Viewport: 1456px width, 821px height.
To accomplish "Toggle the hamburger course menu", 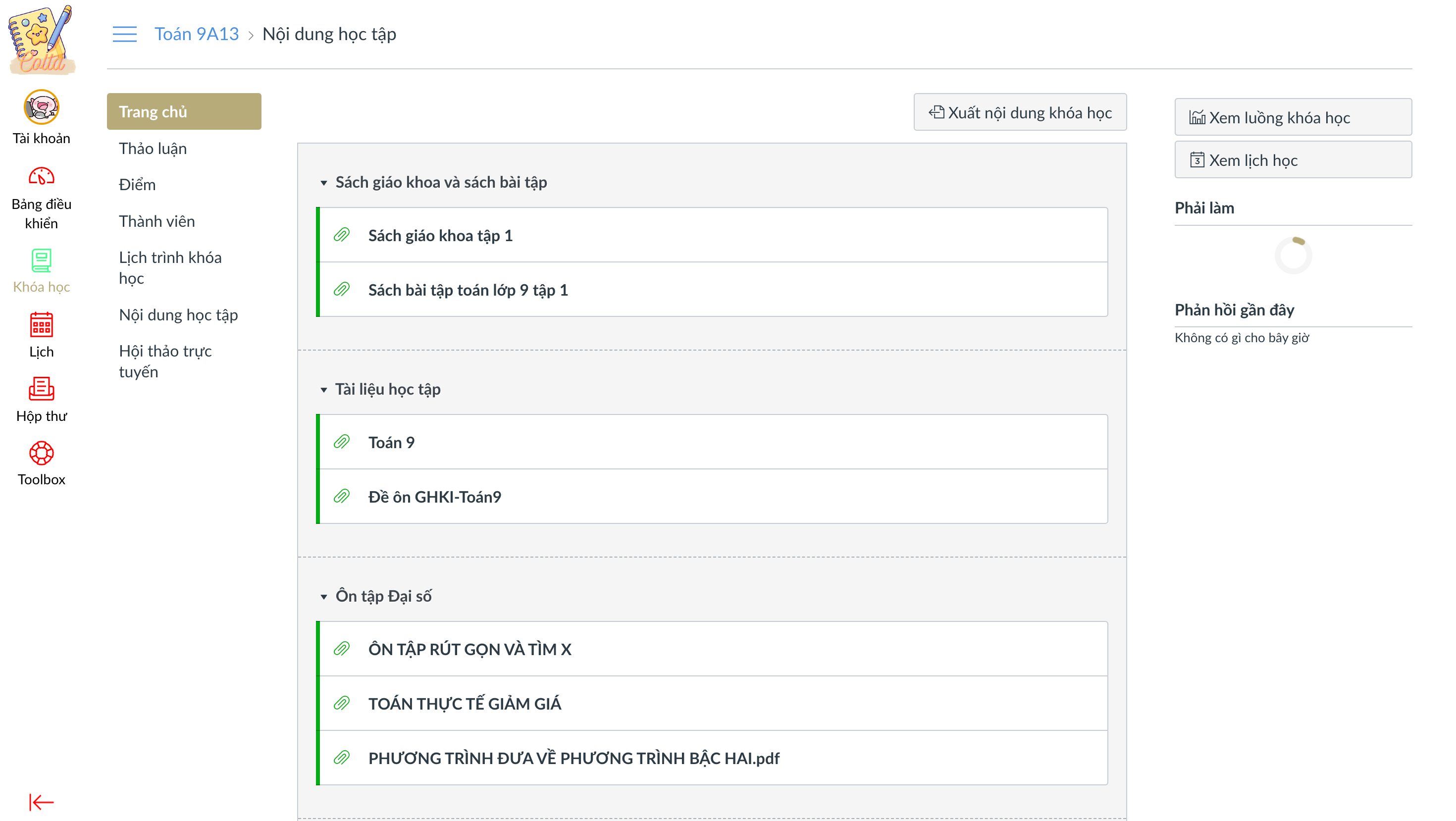I will [x=124, y=34].
